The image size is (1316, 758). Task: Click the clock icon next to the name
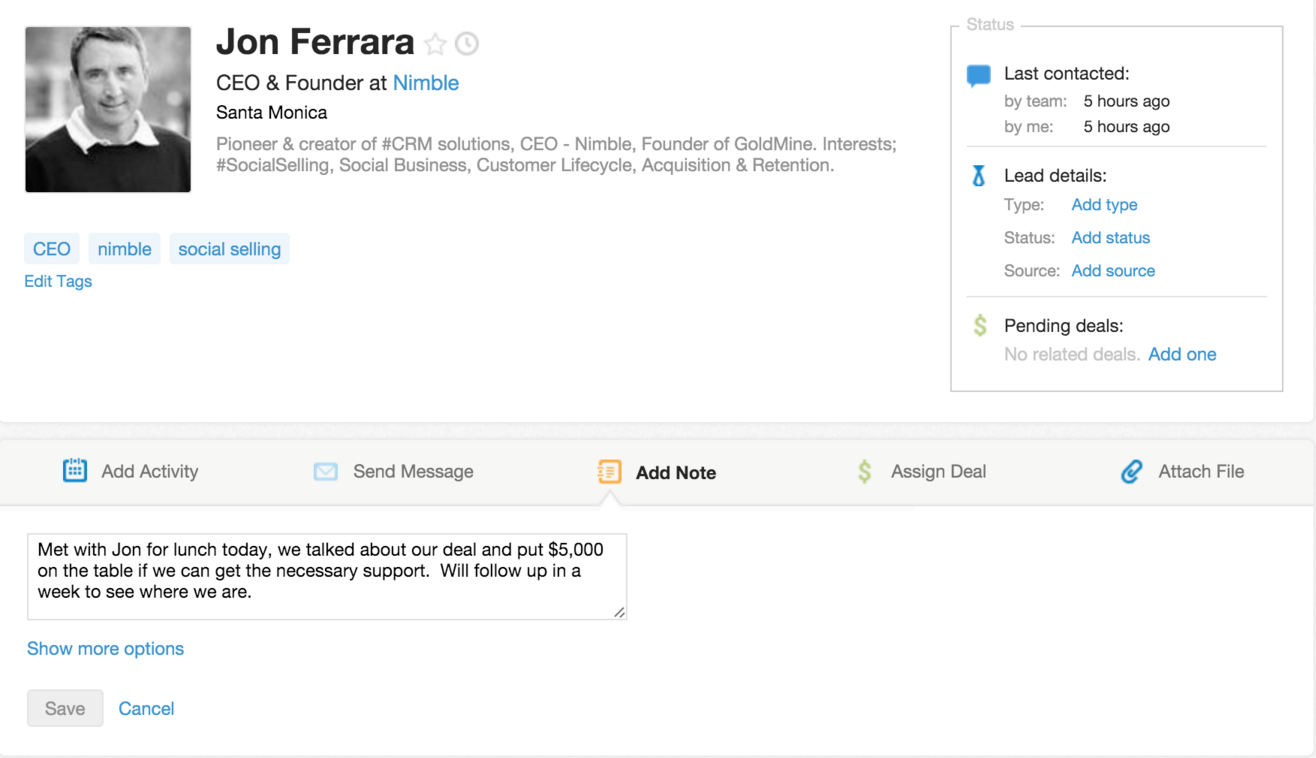pos(467,44)
